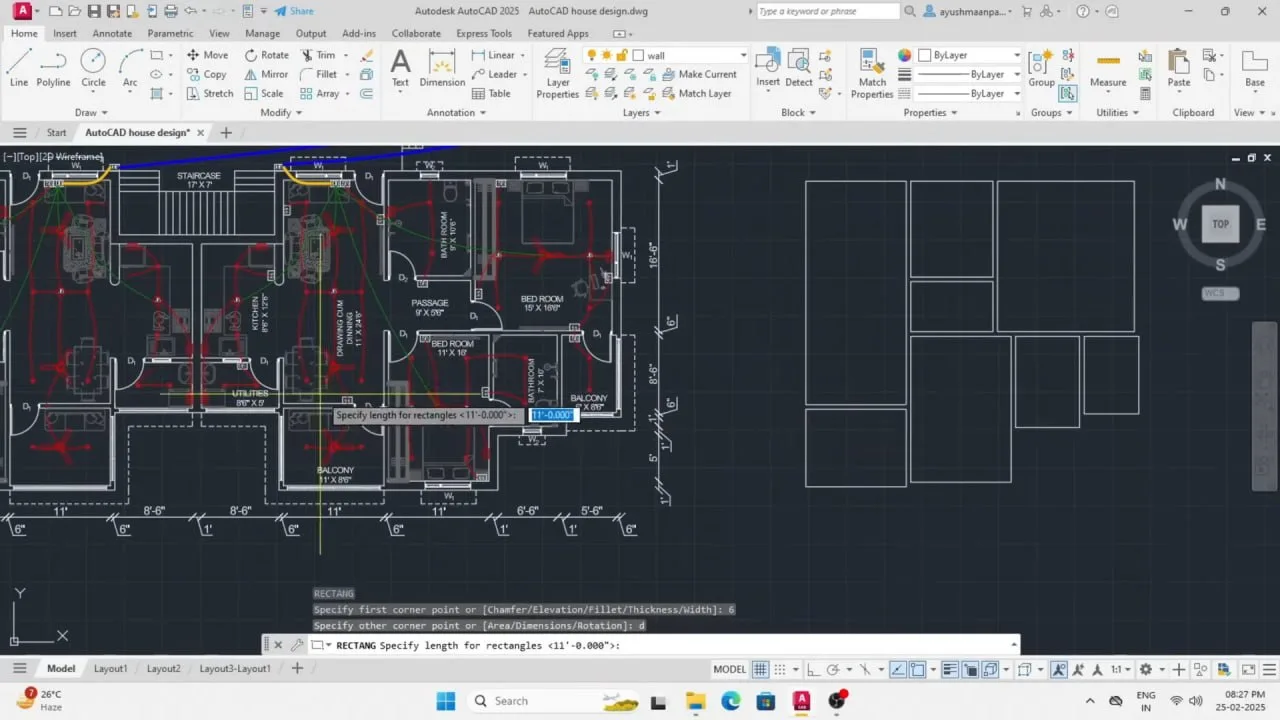Viewport: 1280px width, 720px height.
Task: Activate the Move command
Action: (x=207, y=55)
